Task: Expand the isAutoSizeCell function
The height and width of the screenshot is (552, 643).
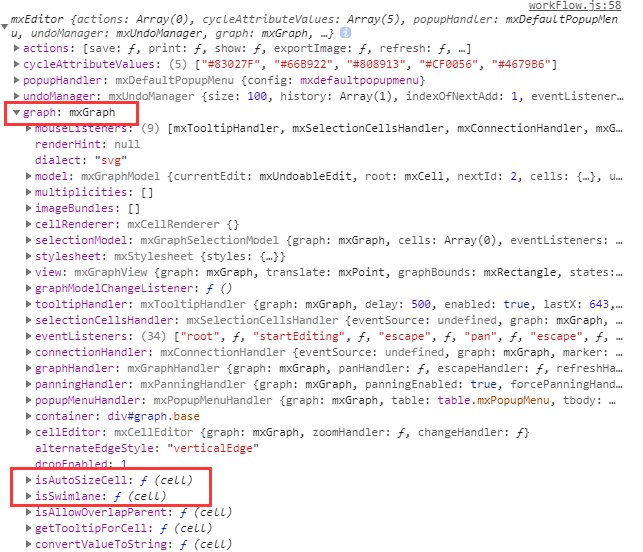Action: (28, 480)
